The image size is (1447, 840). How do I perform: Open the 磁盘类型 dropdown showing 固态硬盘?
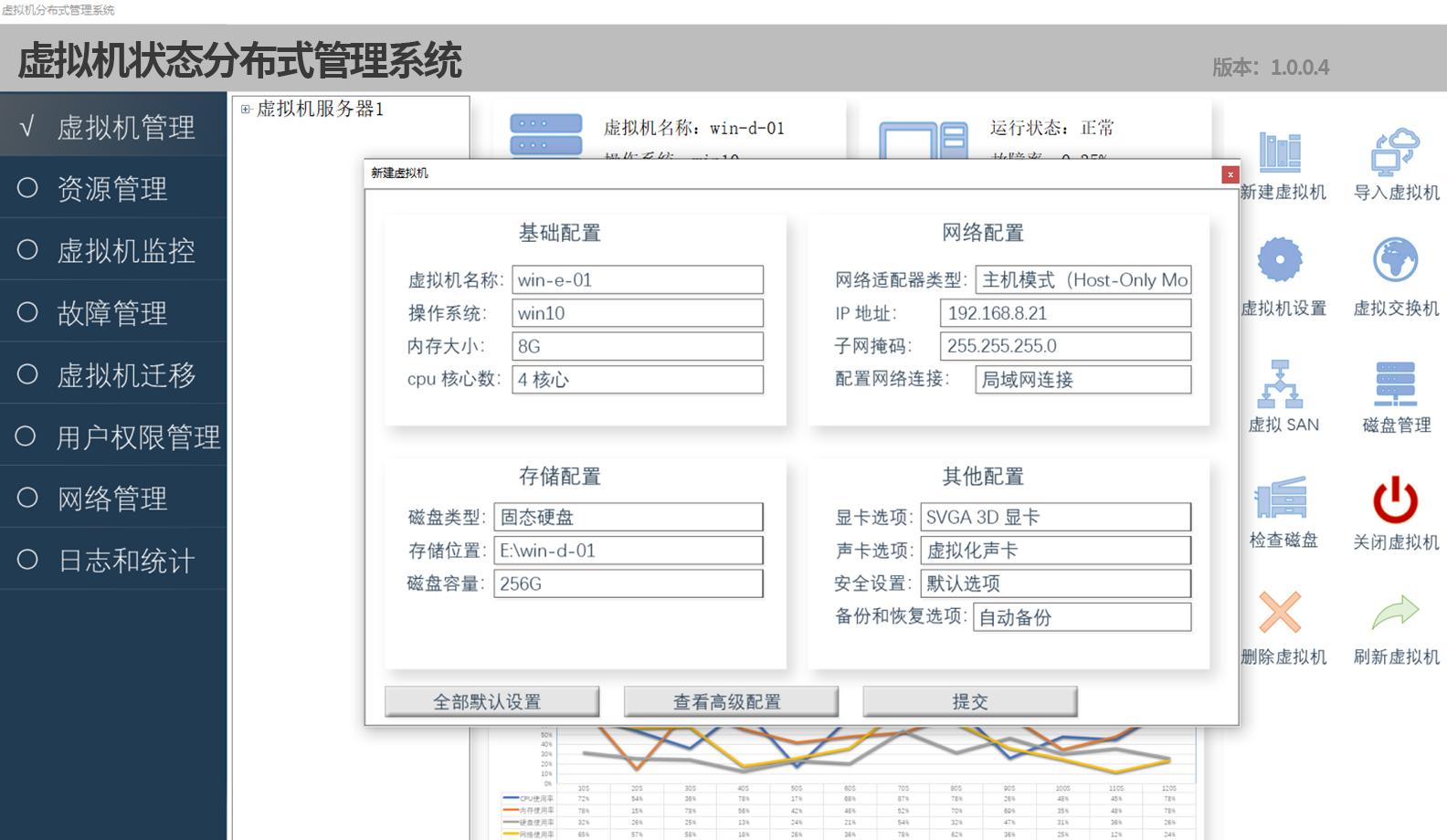[x=628, y=517]
